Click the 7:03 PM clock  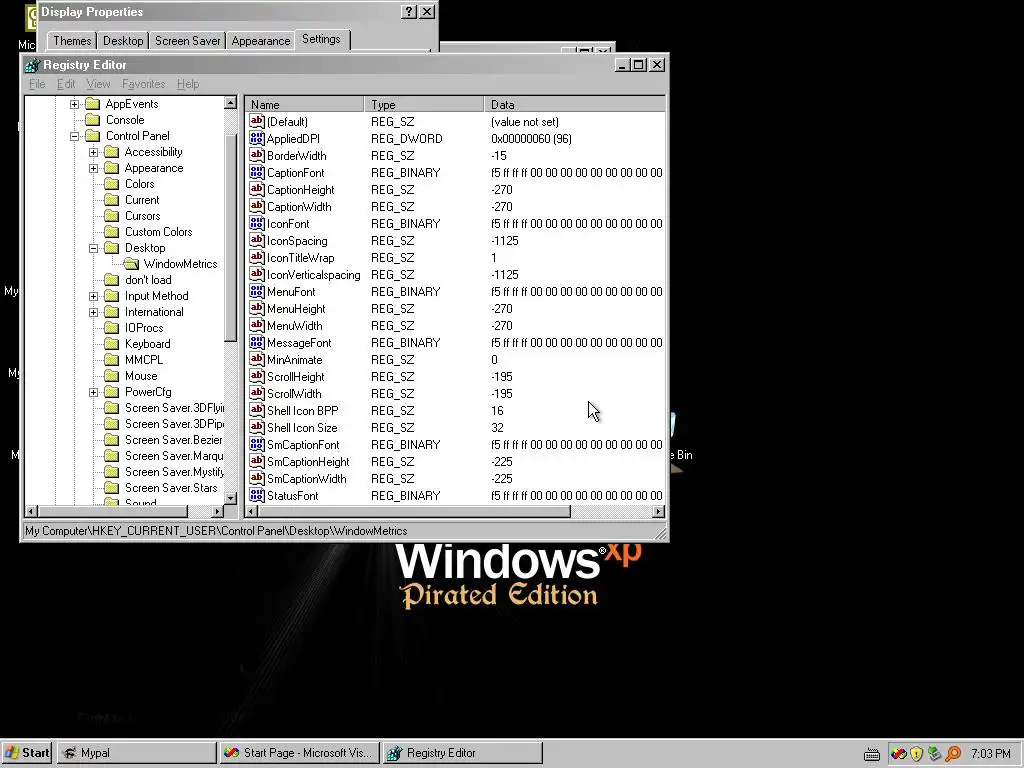990,754
